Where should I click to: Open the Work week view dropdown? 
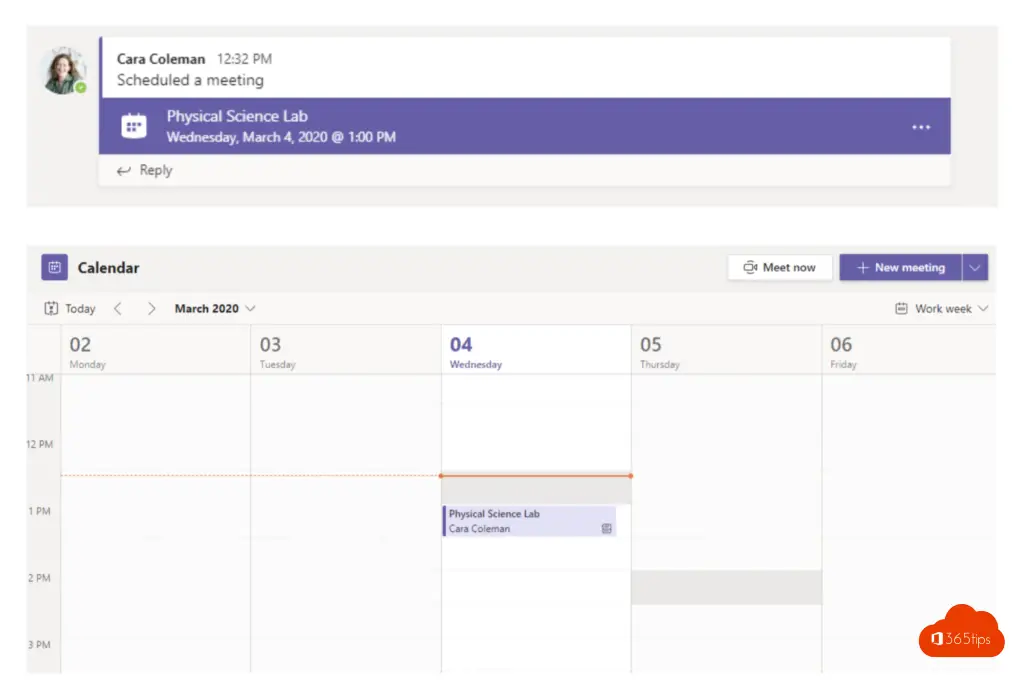pyautogui.click(x=942, y=309)
